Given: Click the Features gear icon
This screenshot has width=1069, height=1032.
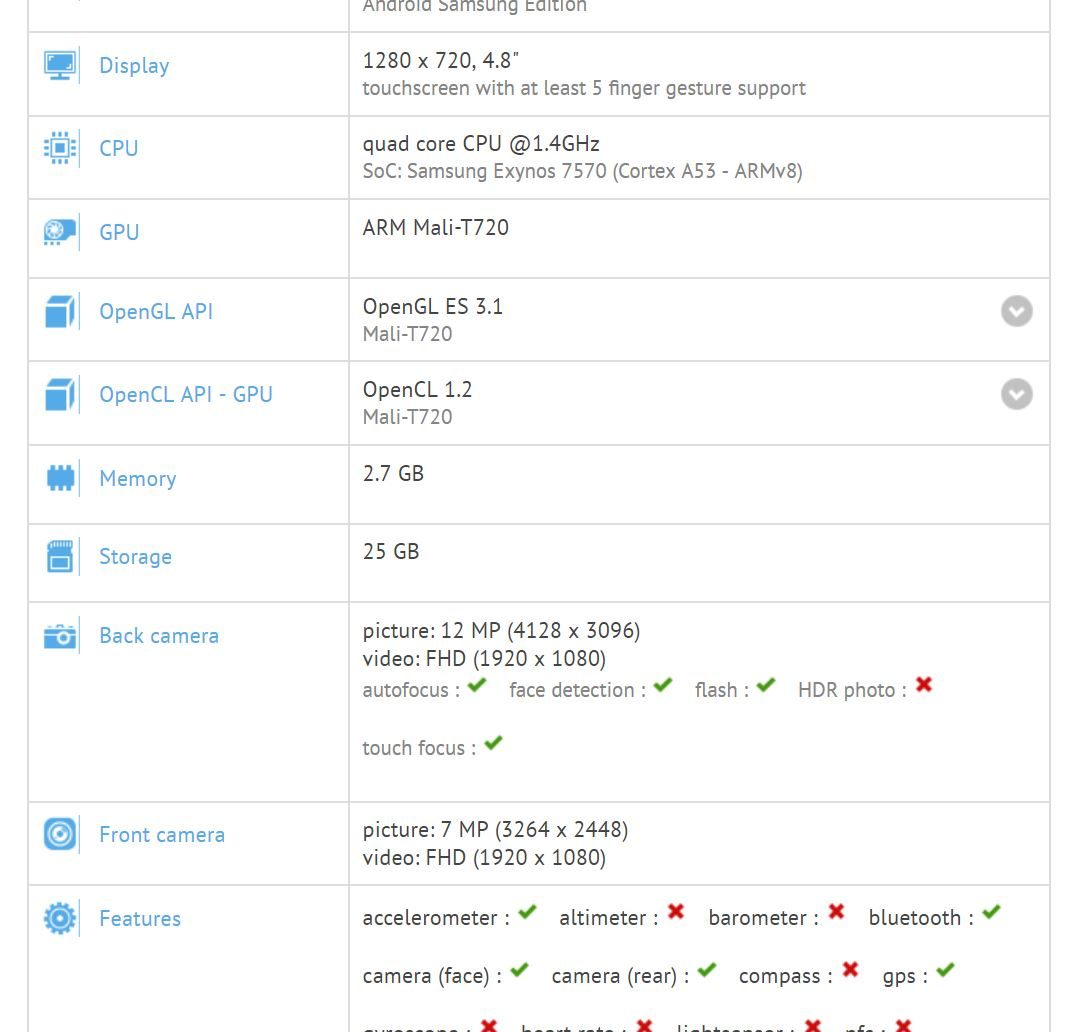Looking at the screenshot, I should tap(60, 918).
